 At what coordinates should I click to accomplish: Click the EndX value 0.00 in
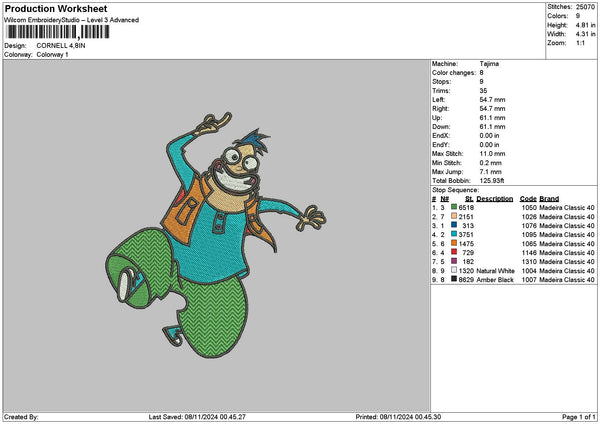pyautogui.click(x=489, y=135)
